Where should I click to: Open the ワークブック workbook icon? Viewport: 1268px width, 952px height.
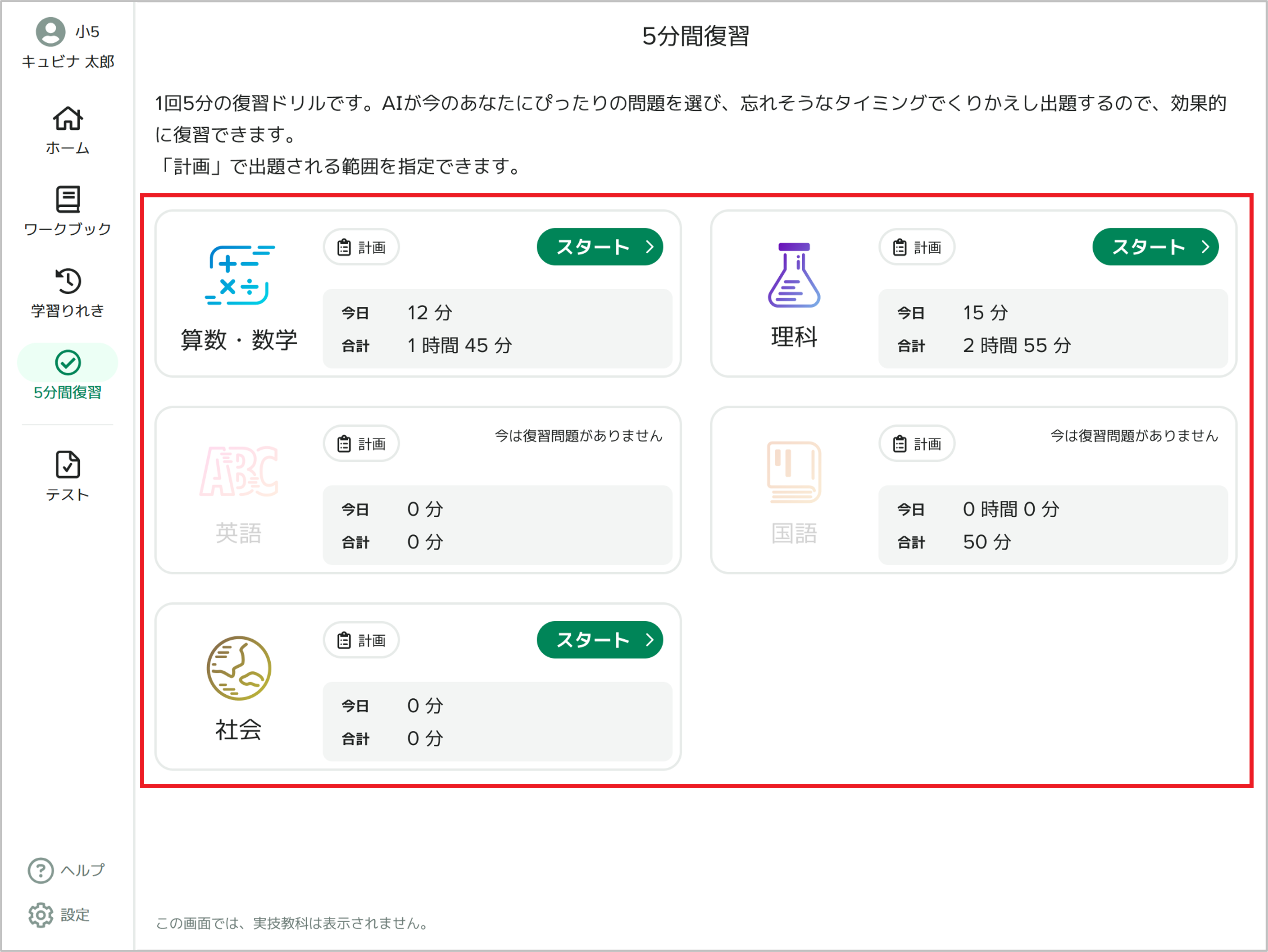[68, 199]
